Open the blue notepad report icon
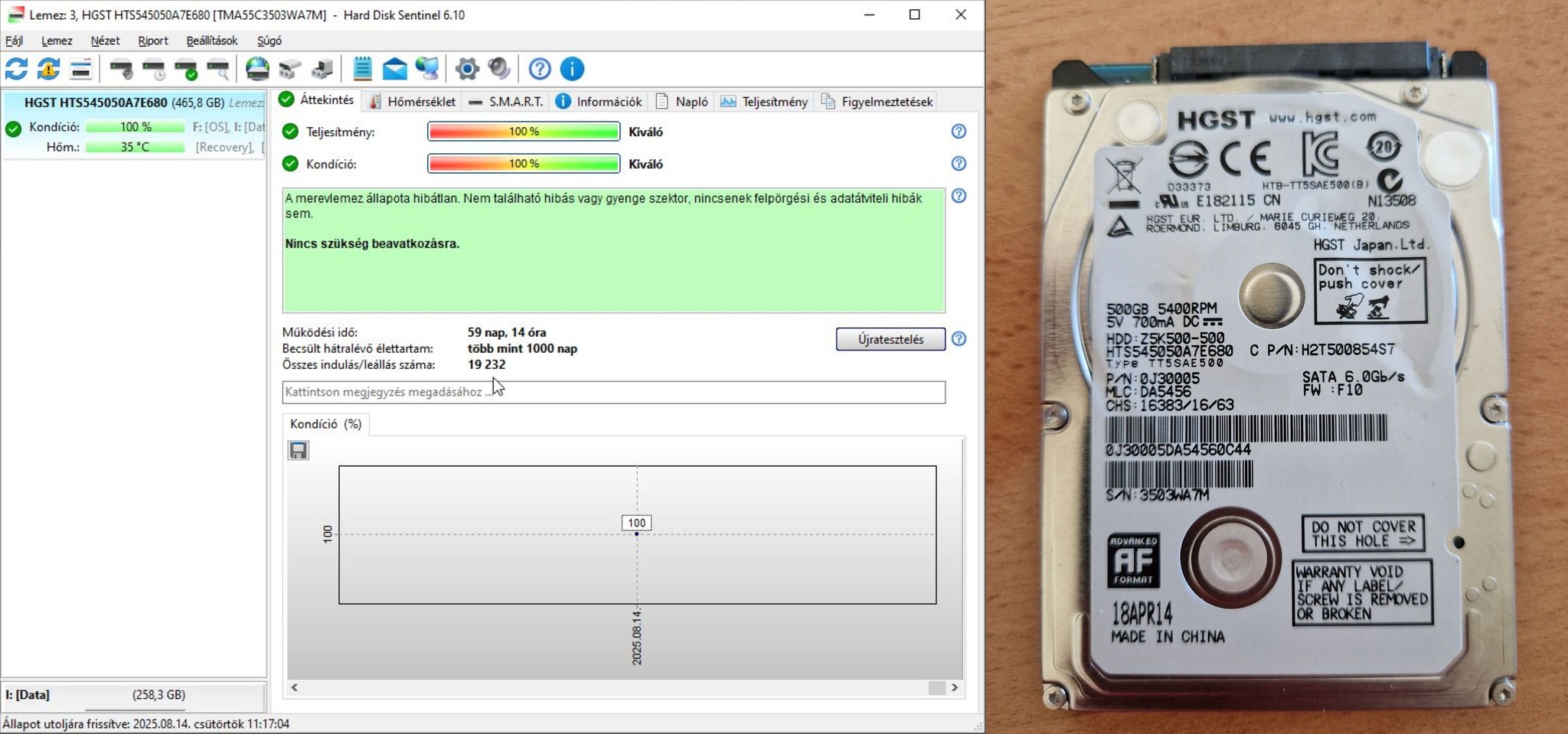Viewport: 1568px width, 734px height. point(362,69)
